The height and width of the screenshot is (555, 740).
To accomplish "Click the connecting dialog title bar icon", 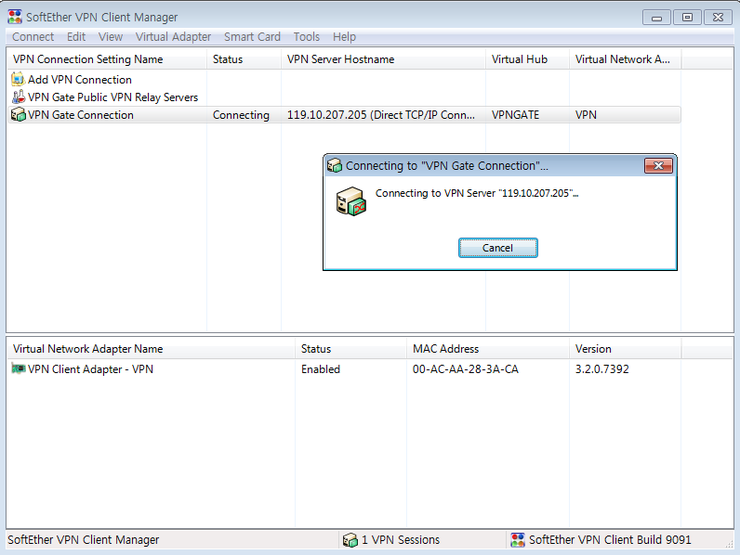I will coord(334,166).
